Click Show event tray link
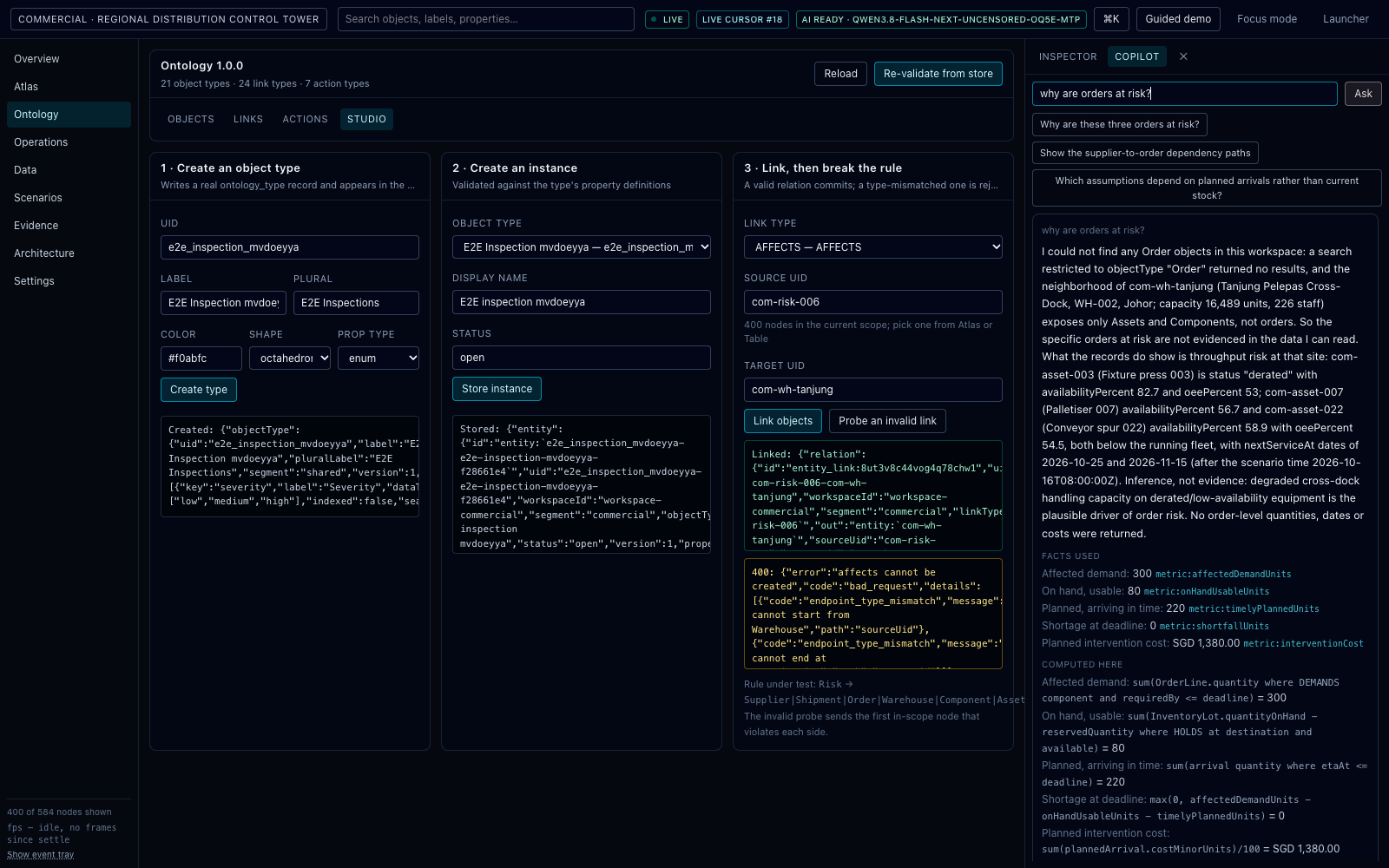This screenshot has width=1389, height=868. [x=41, y=855]
